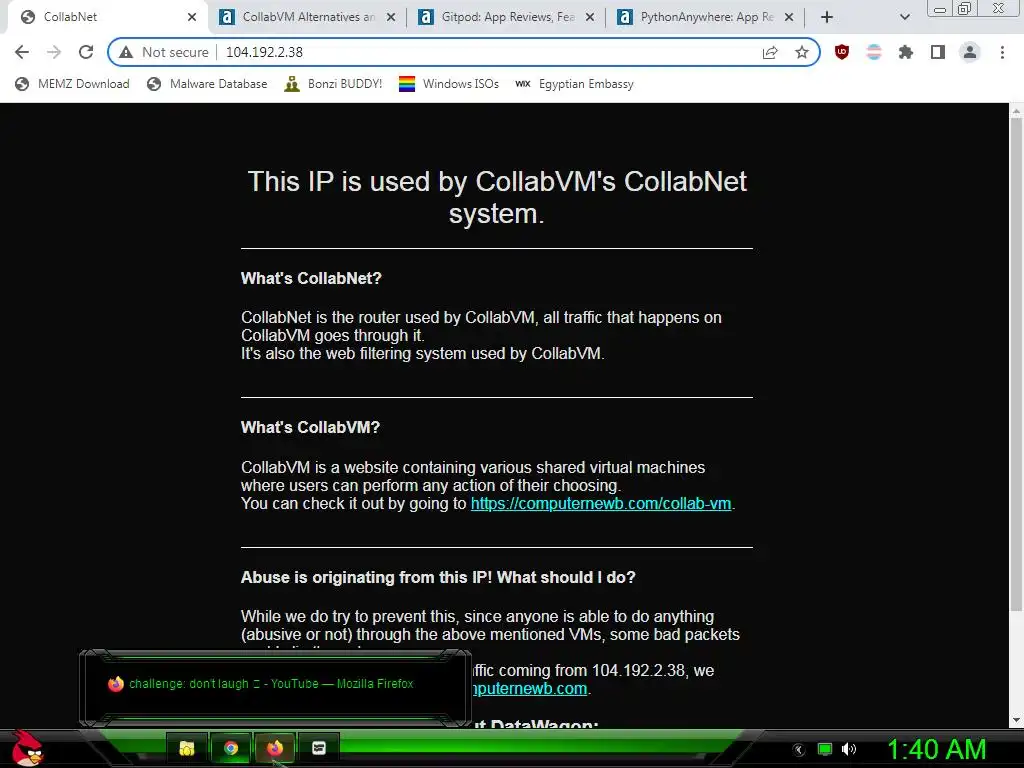This screenshot has height=768, width=1024.
Task: Close the Gitpod tab
Action: point(590,17)
